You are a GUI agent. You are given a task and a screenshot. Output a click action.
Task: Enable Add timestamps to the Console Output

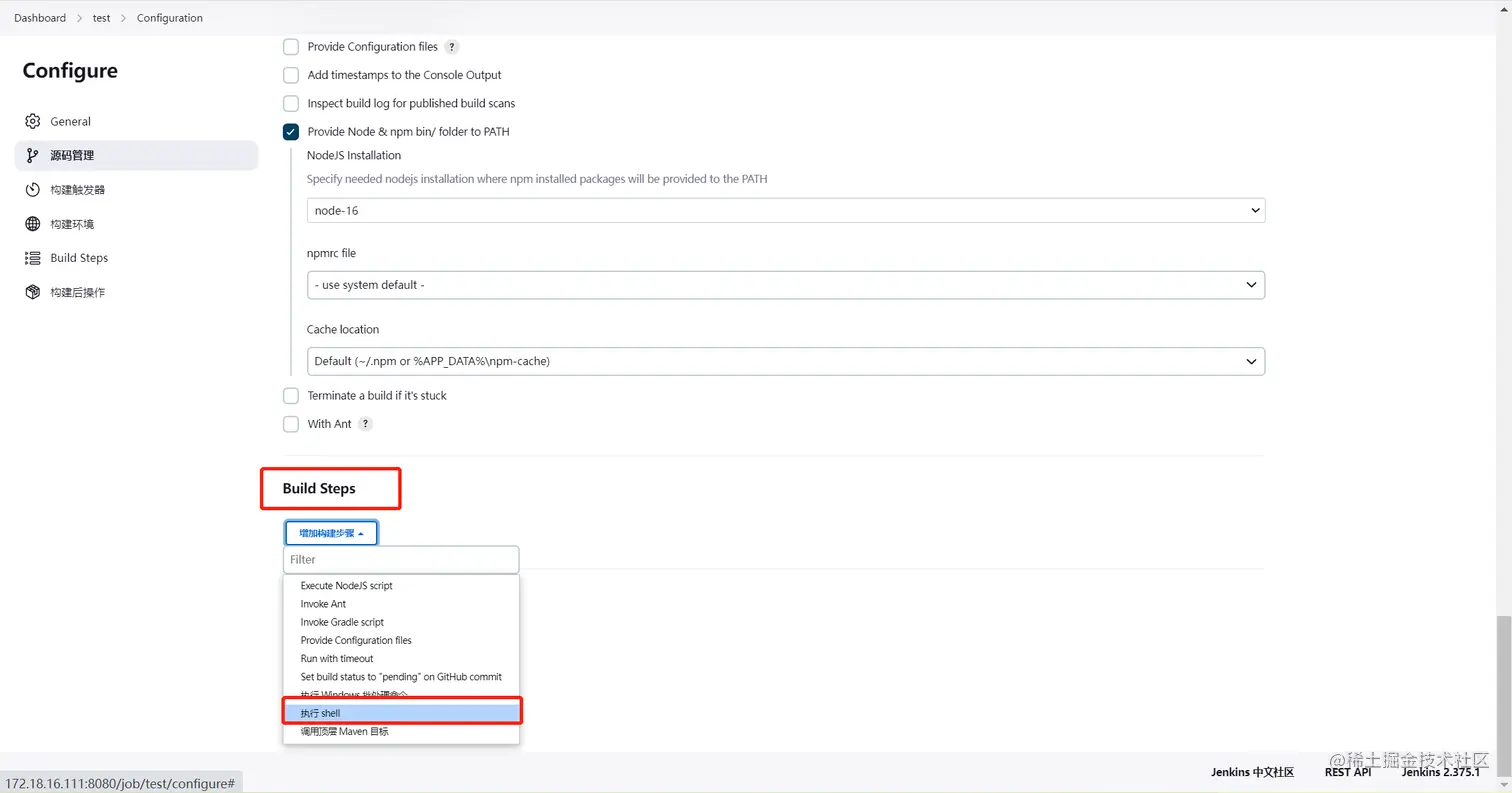(x=291, y=75)
